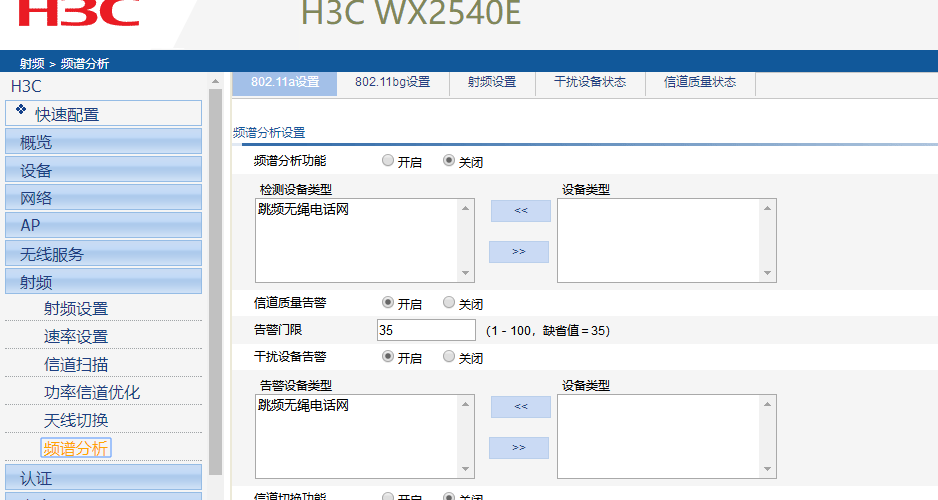Click up arrow of 检测设备类型 list scrollbar

coord(465,208)
